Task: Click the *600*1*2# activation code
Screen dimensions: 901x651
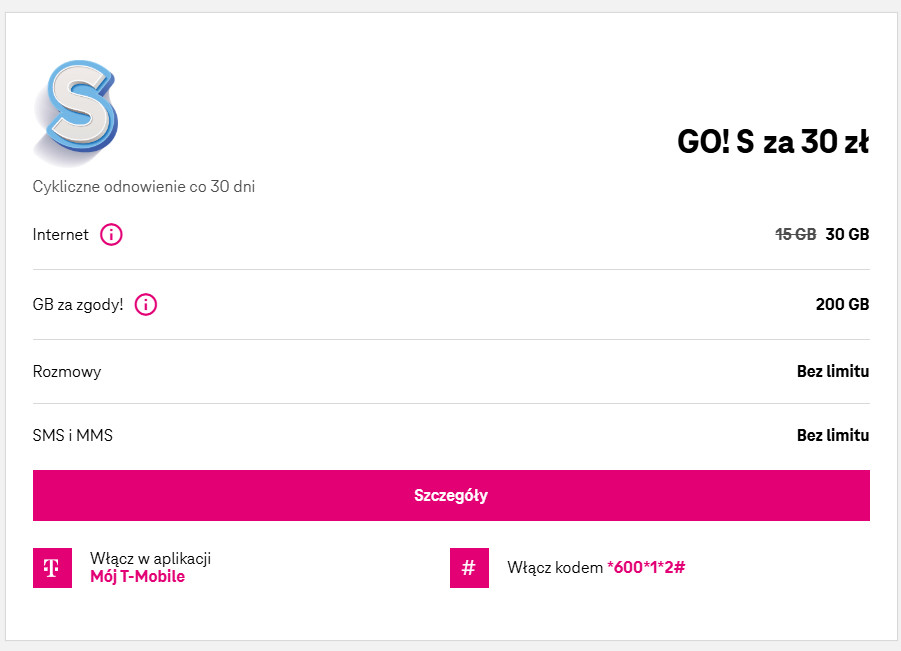Action: point(646,568)
